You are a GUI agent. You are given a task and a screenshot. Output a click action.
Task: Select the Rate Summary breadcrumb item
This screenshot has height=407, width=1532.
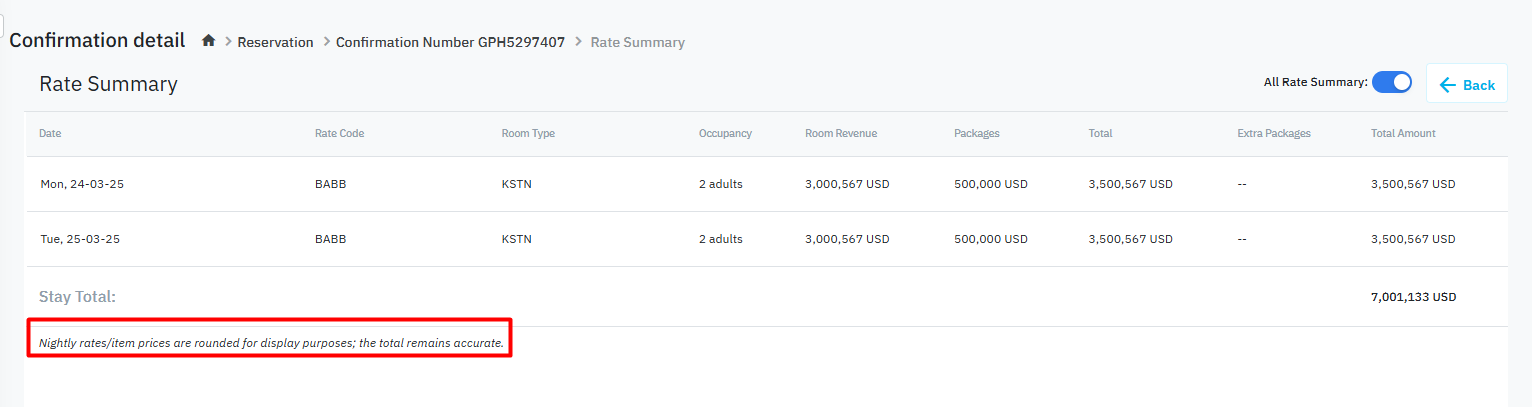click(637, 42)
